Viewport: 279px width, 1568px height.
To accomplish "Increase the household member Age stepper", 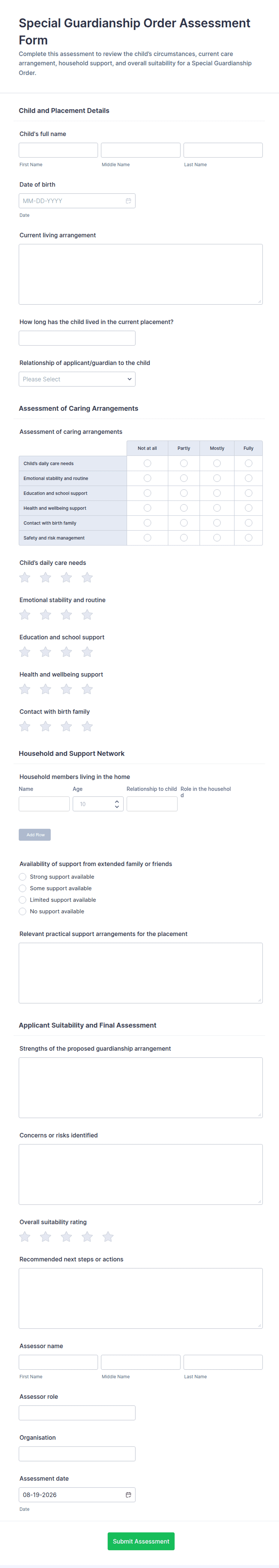I will pyautogui.click(x=117, y=802).
